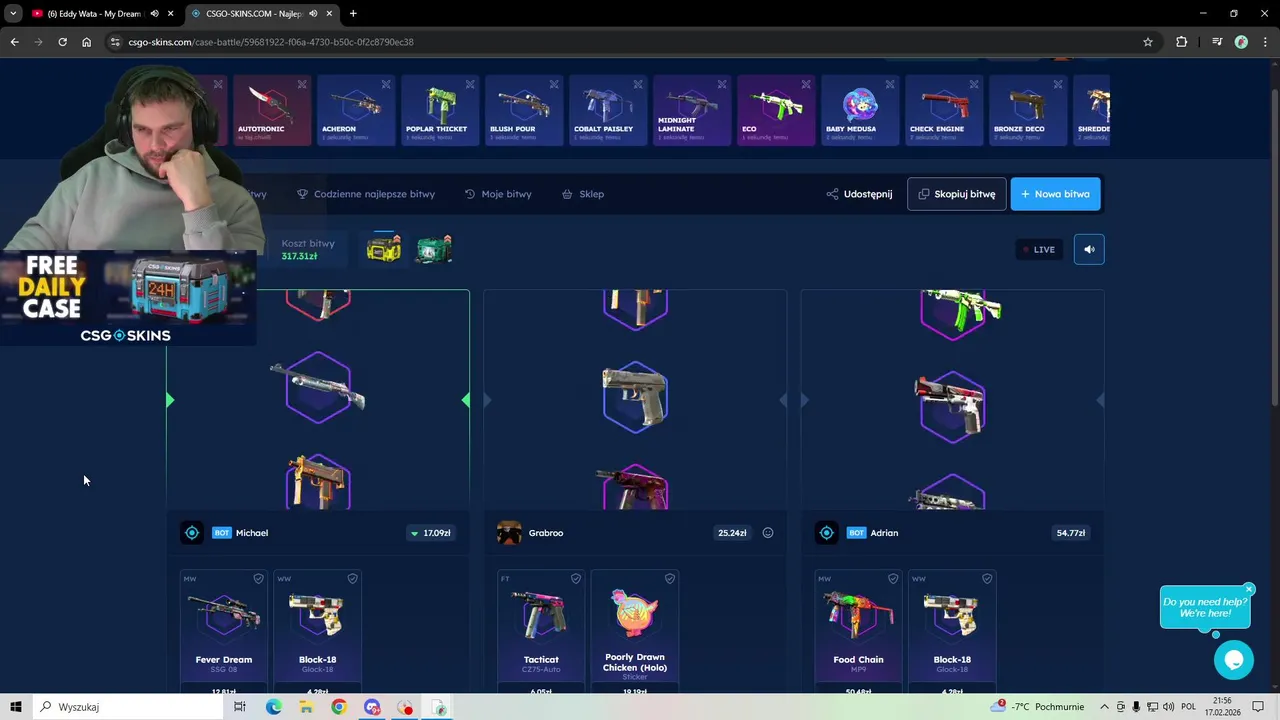
Task: Go back in the browser
Action: point(14,42)
